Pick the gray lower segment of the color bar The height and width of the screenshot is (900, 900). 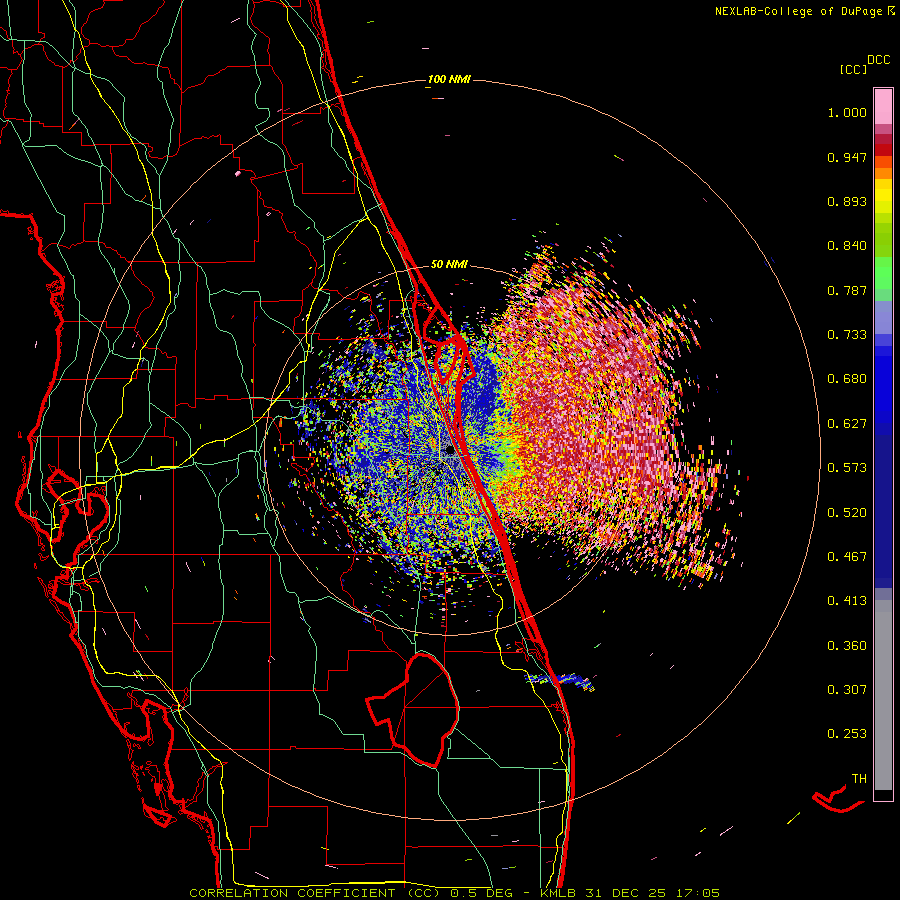[883, 695]
